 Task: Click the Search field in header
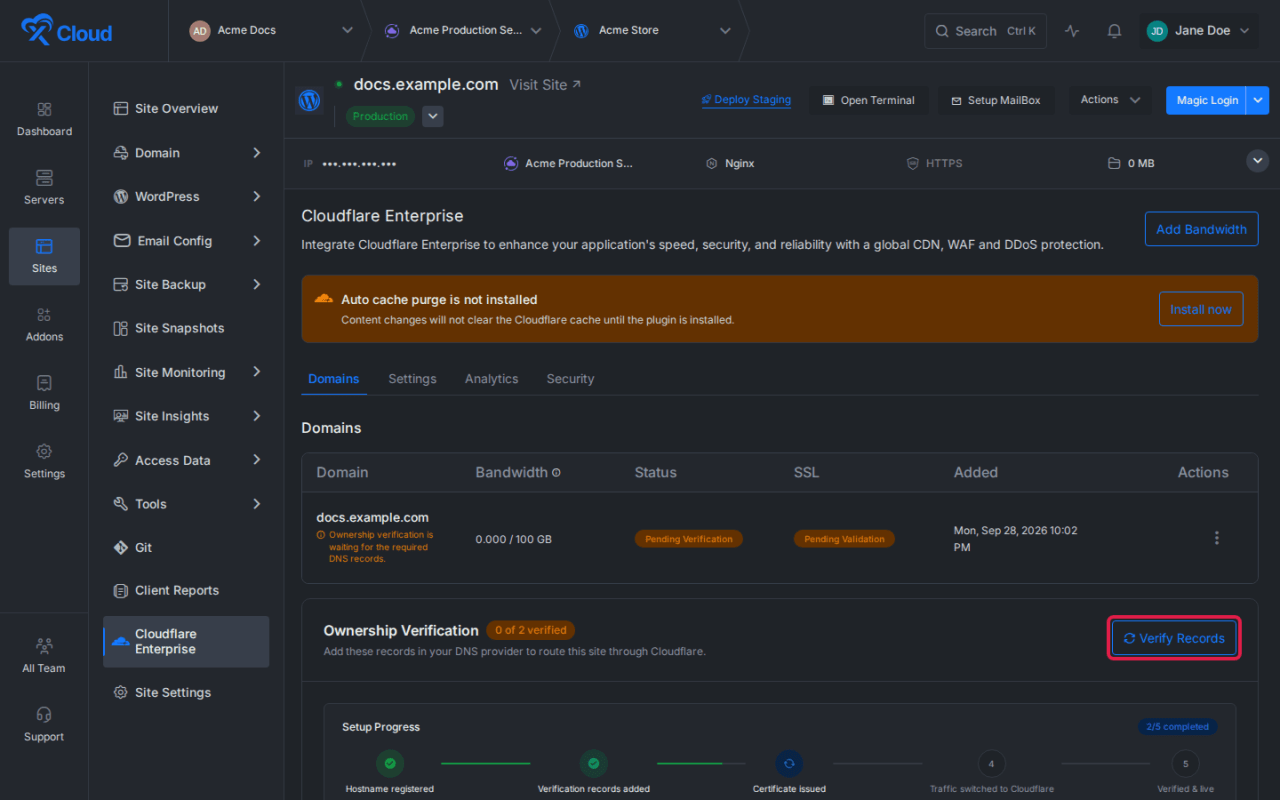pyautogui.click(x=985, y=31)
